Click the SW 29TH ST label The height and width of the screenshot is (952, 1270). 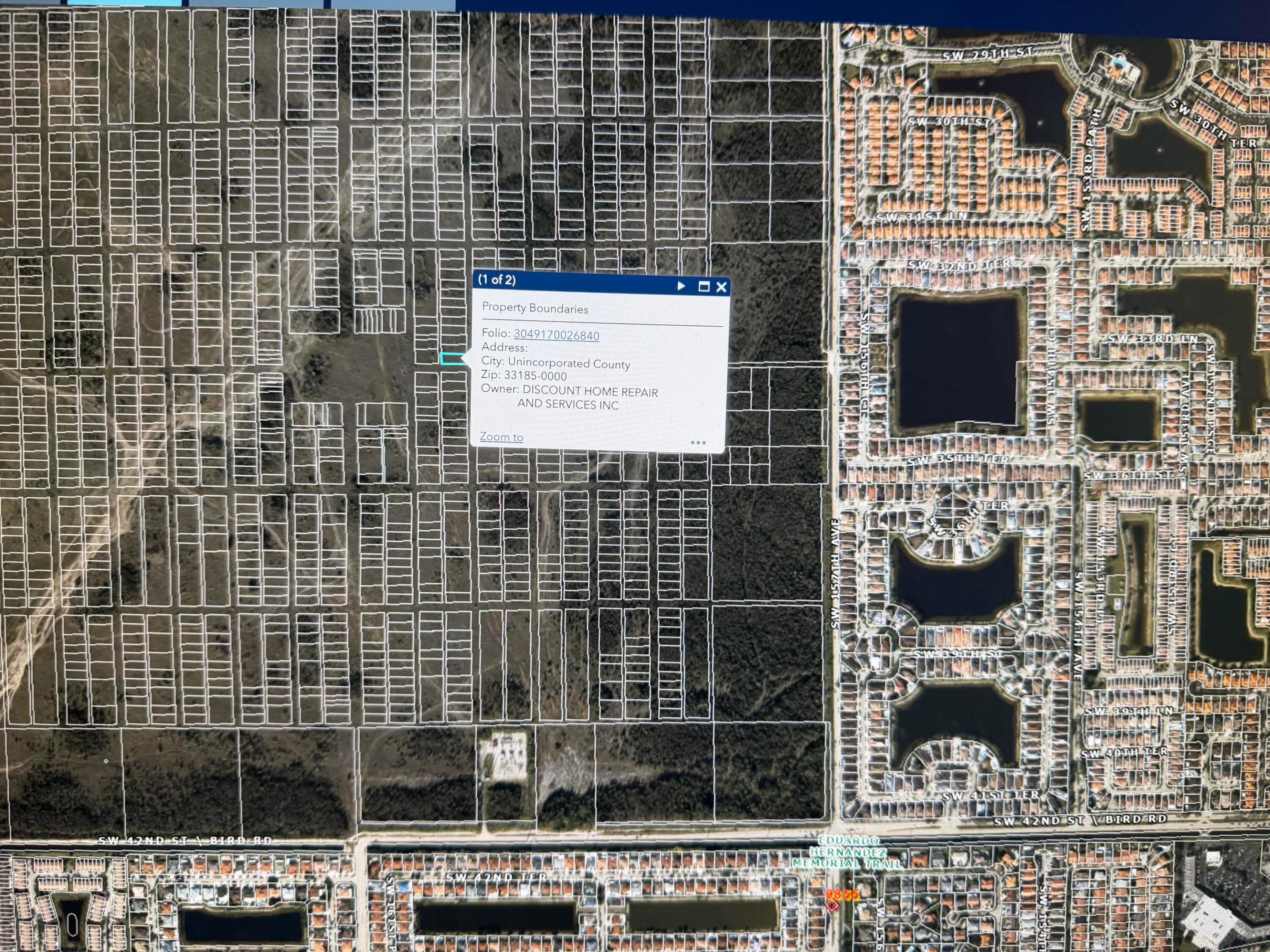click(987, 55)
